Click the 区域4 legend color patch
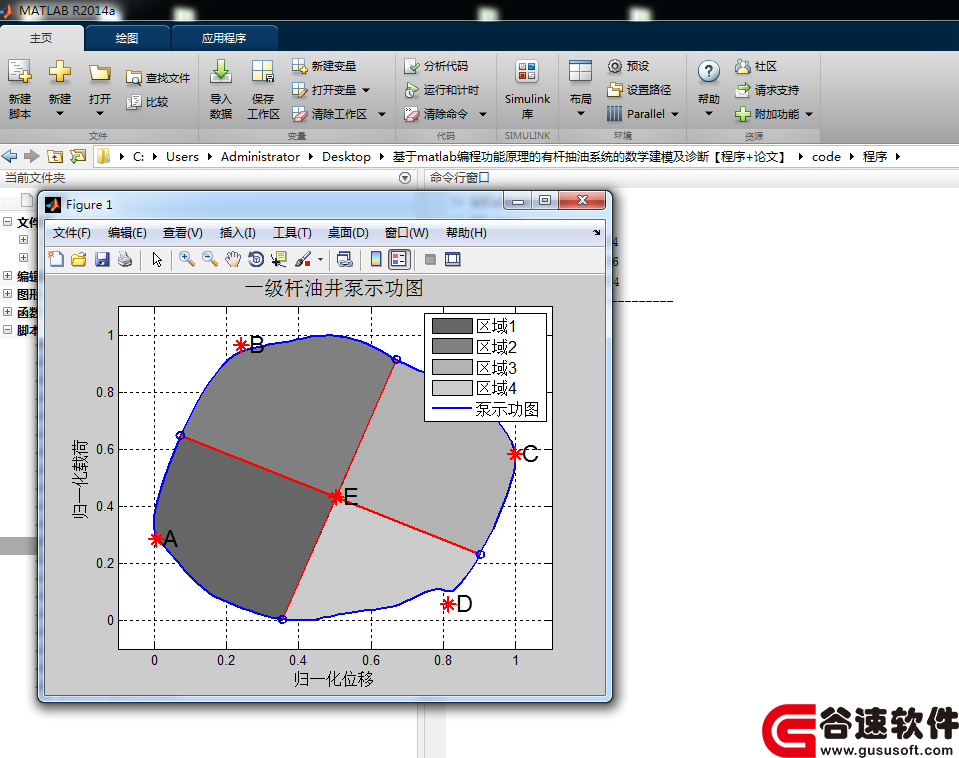The height and width of the screenshot is (758, 959). coord(452,388)
